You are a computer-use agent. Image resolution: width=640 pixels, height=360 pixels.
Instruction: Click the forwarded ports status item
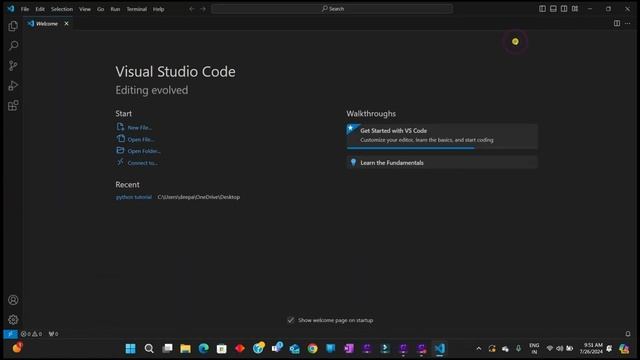(53, 334)
